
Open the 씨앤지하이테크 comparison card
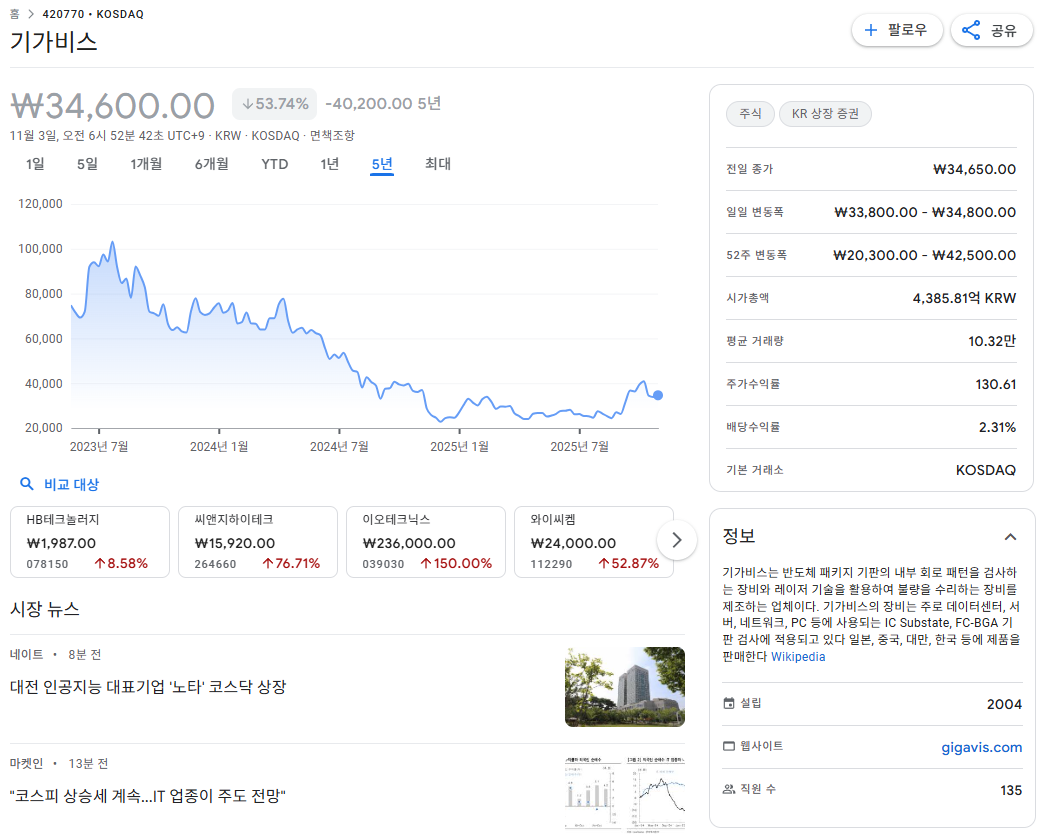coord(258,542)
